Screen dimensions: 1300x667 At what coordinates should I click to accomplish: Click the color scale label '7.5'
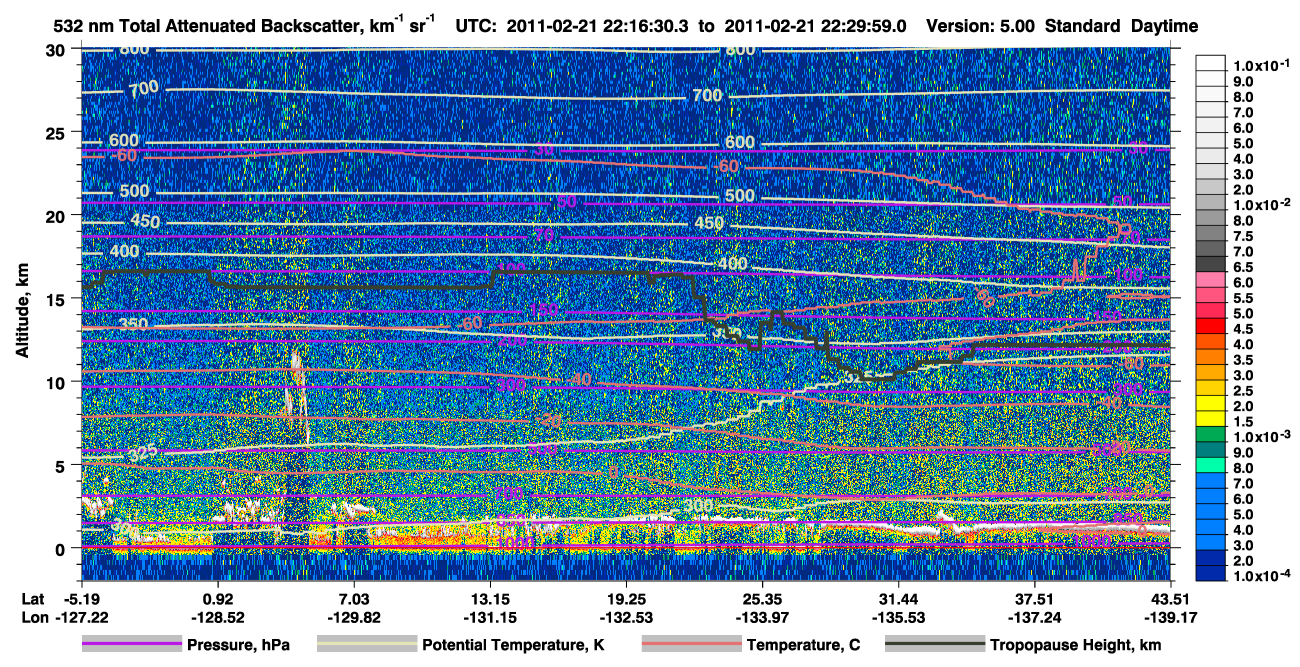click(1241, 236)
